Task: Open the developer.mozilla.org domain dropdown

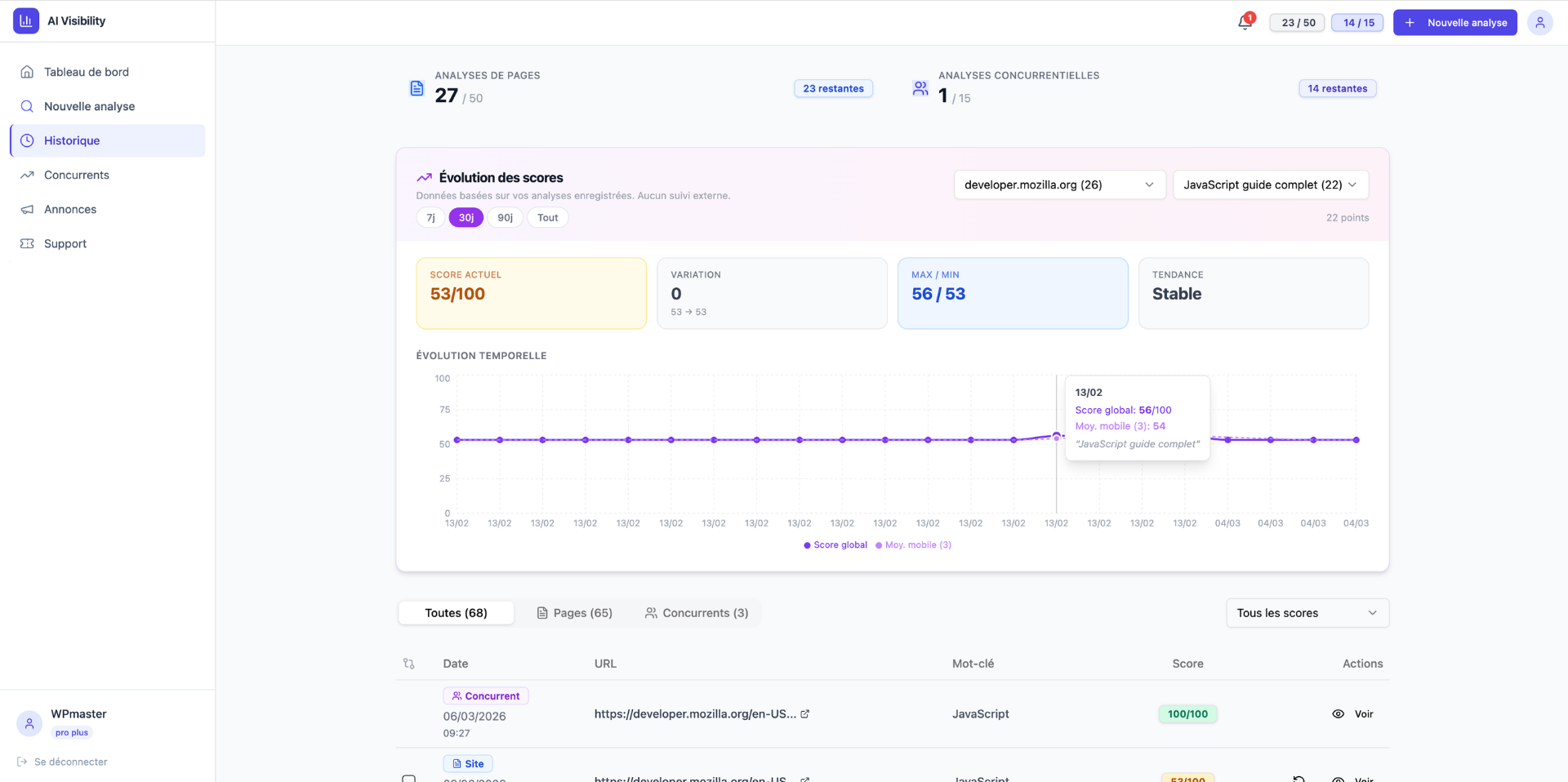Action: point(1058,184)
